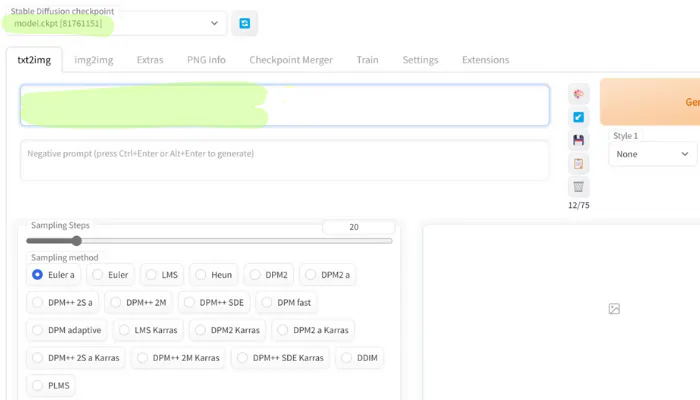Select the DDIM sampling method

[x=359, y=358]
